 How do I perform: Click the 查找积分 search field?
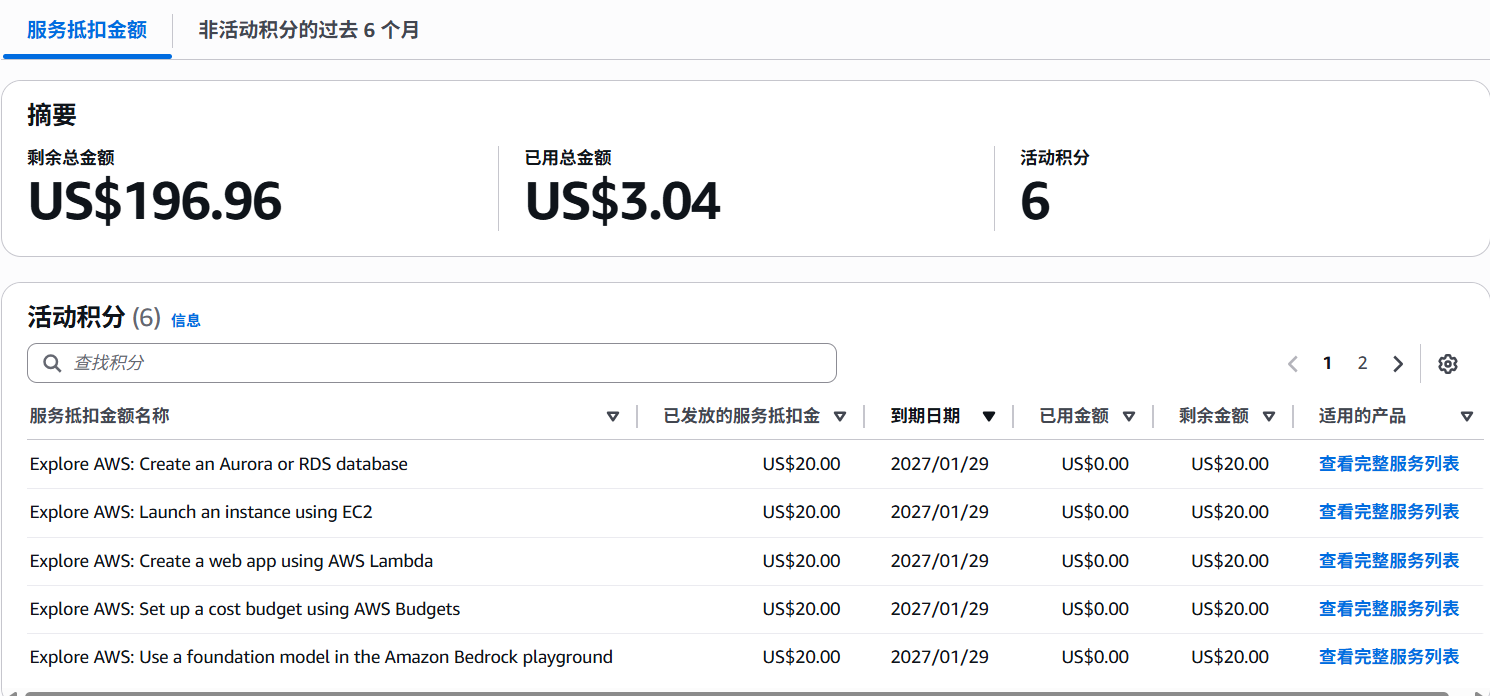click(432, 363)
